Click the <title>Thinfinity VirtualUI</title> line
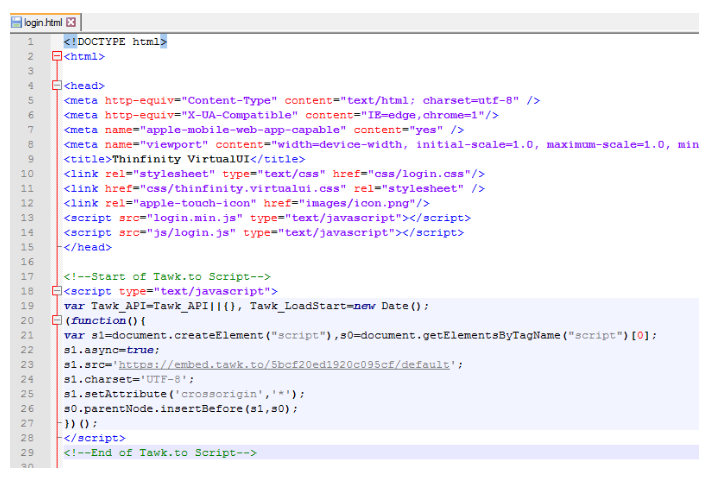Screen dimensions: 713x480 click(x=185, y=159)
